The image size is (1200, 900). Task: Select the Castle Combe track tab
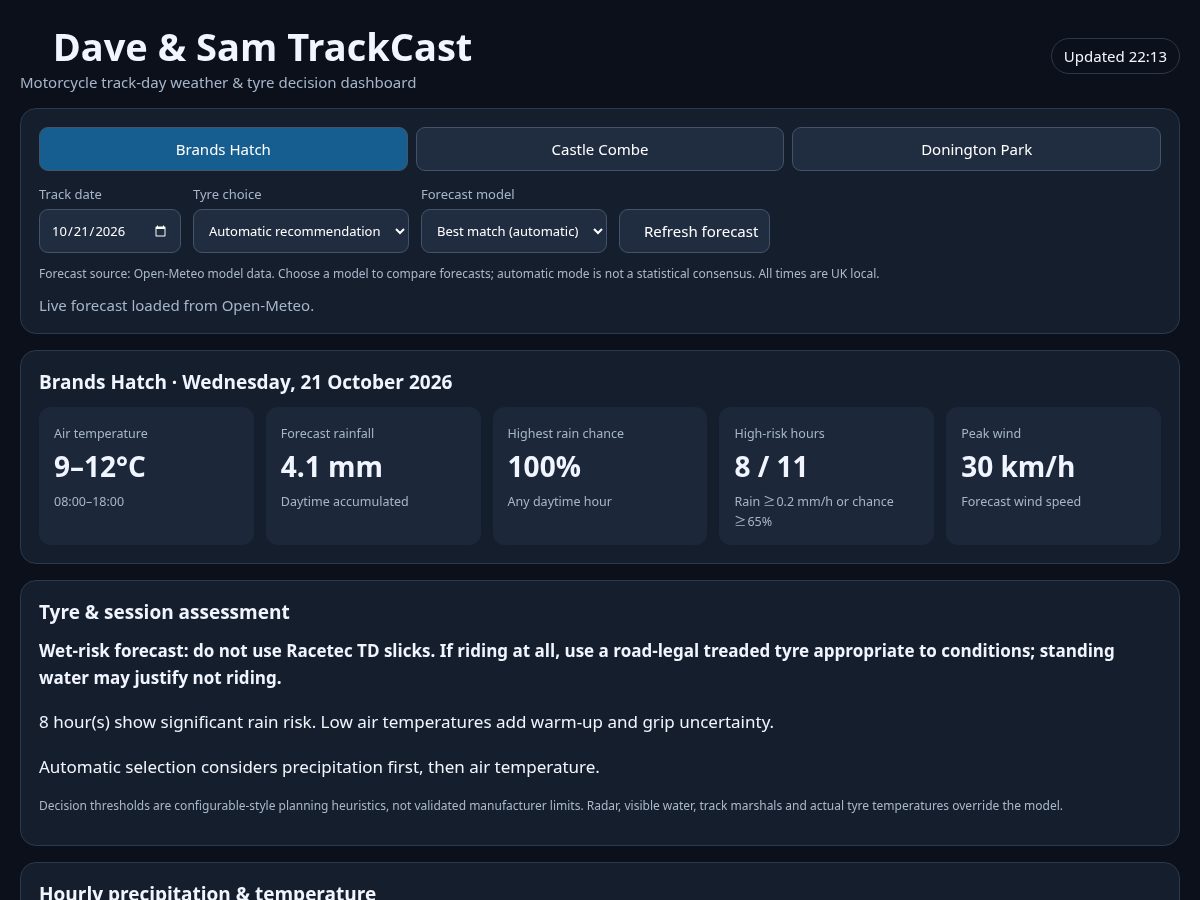tap(600, 149)
